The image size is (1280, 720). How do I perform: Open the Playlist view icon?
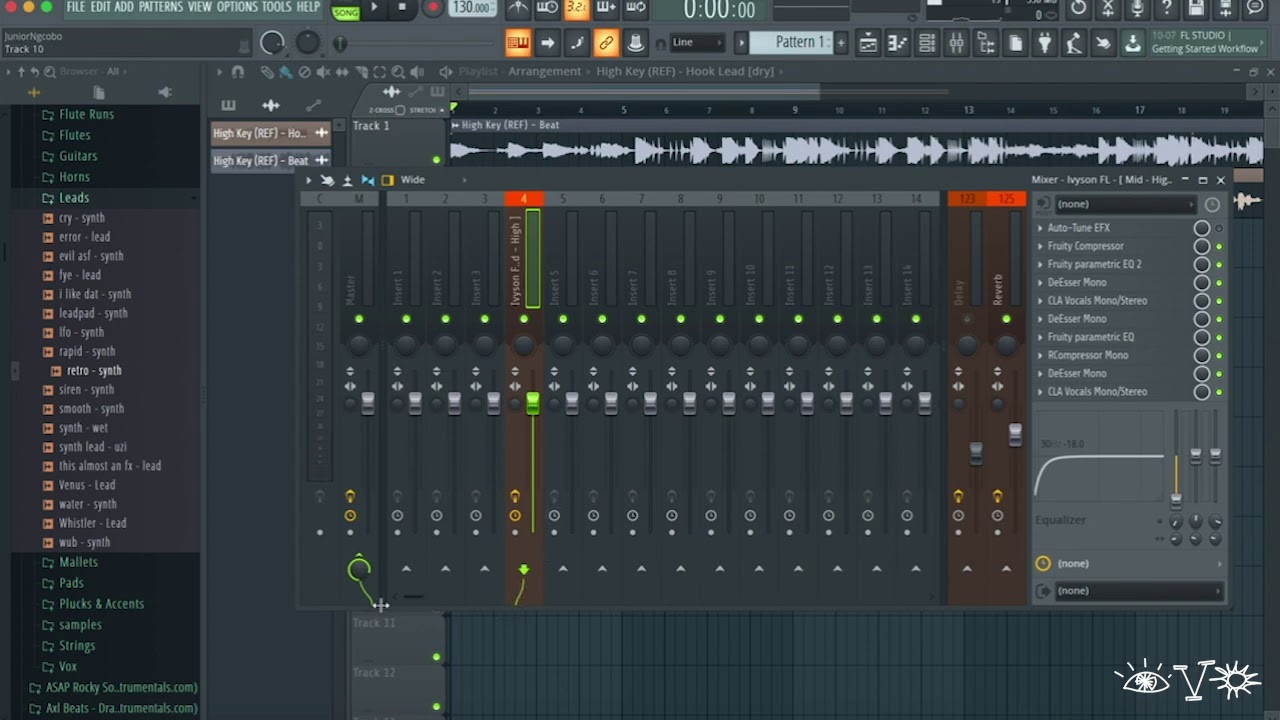[x=868, y=43]
